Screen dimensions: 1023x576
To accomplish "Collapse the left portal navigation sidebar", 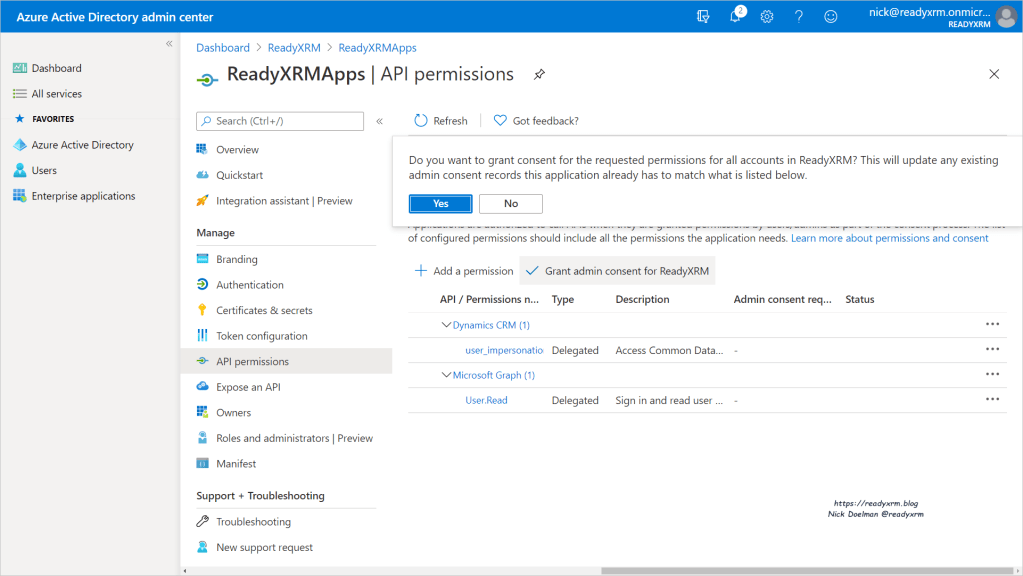I will click(169, 44).
